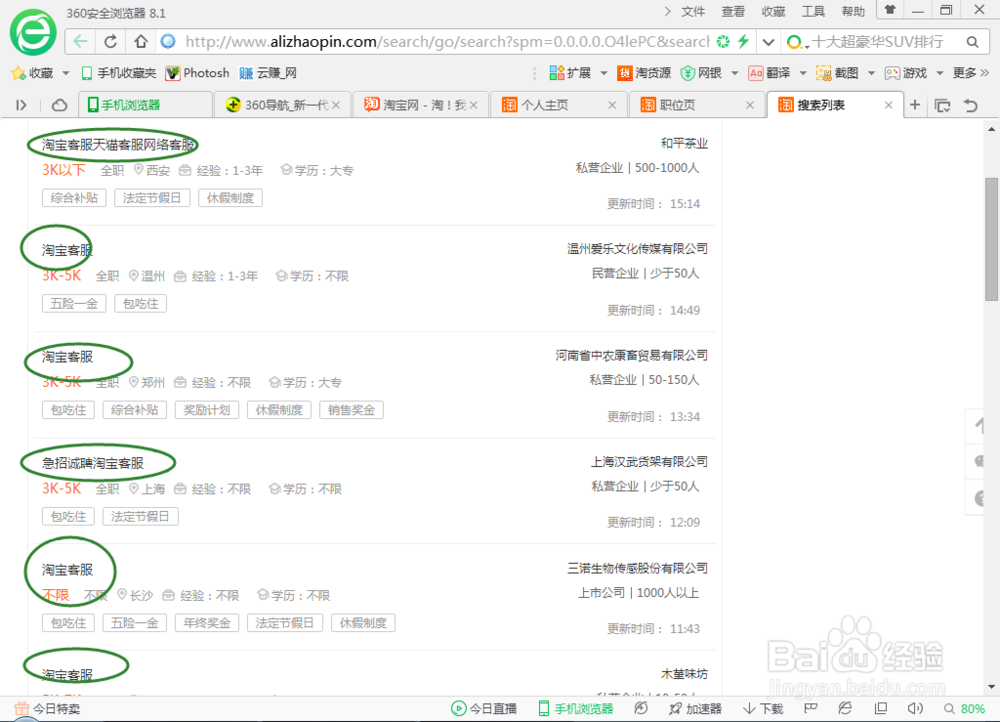Switch to the 手机浏览器 tab
The image size is (1000, 722).
click(x=145, y=105)
